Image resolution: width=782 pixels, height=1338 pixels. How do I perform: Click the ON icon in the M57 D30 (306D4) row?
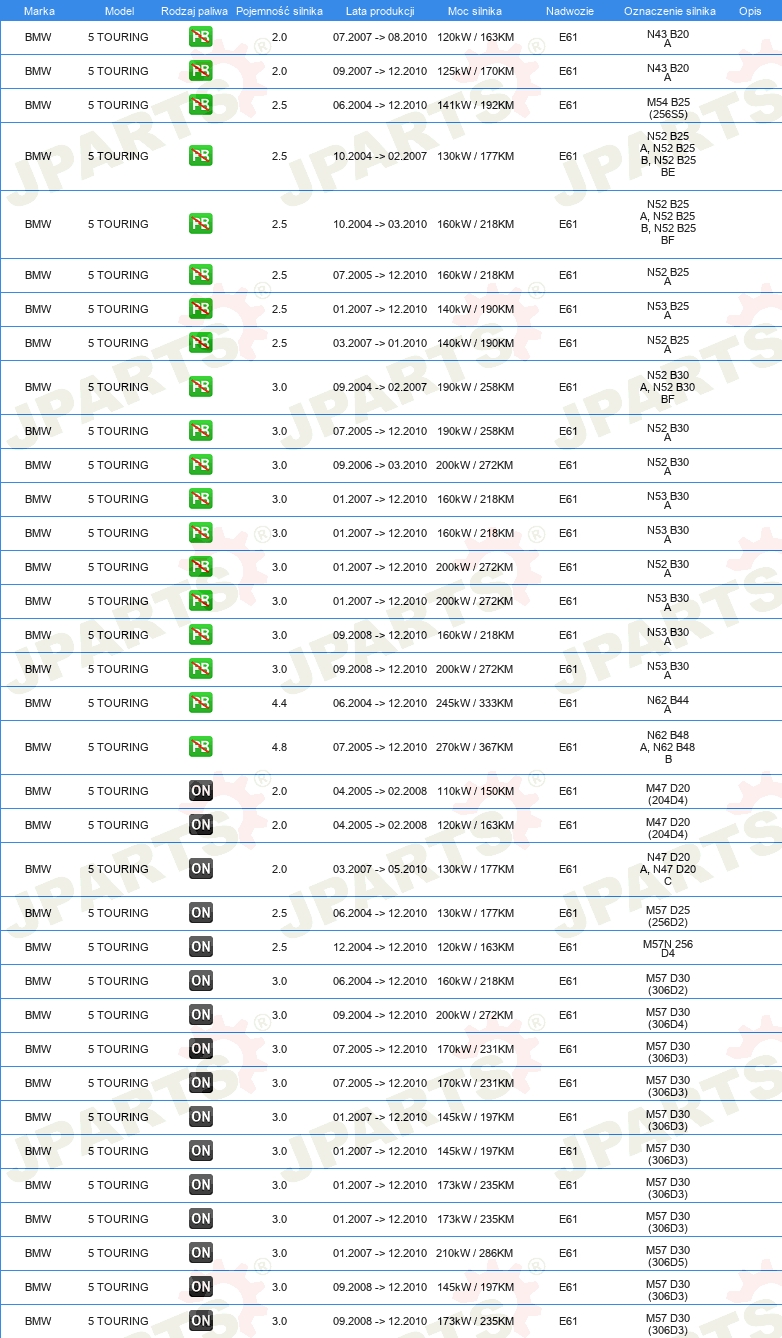click(x=201, y=1015)
